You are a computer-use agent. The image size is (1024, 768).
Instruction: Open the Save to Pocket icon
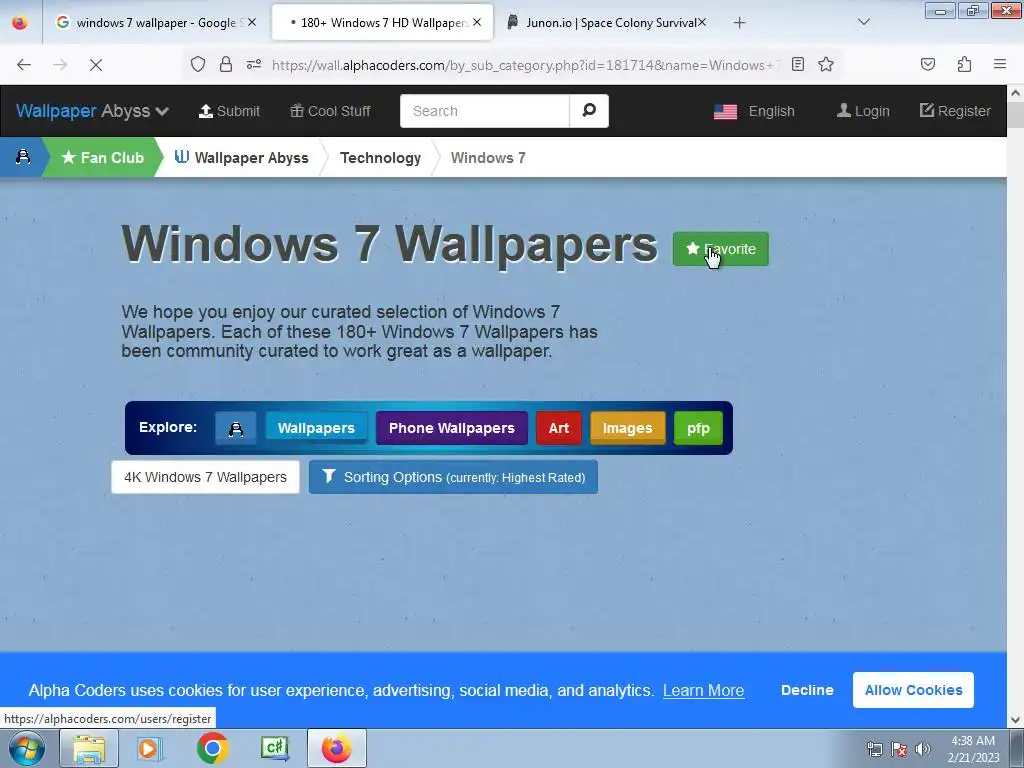click(928, 64)
